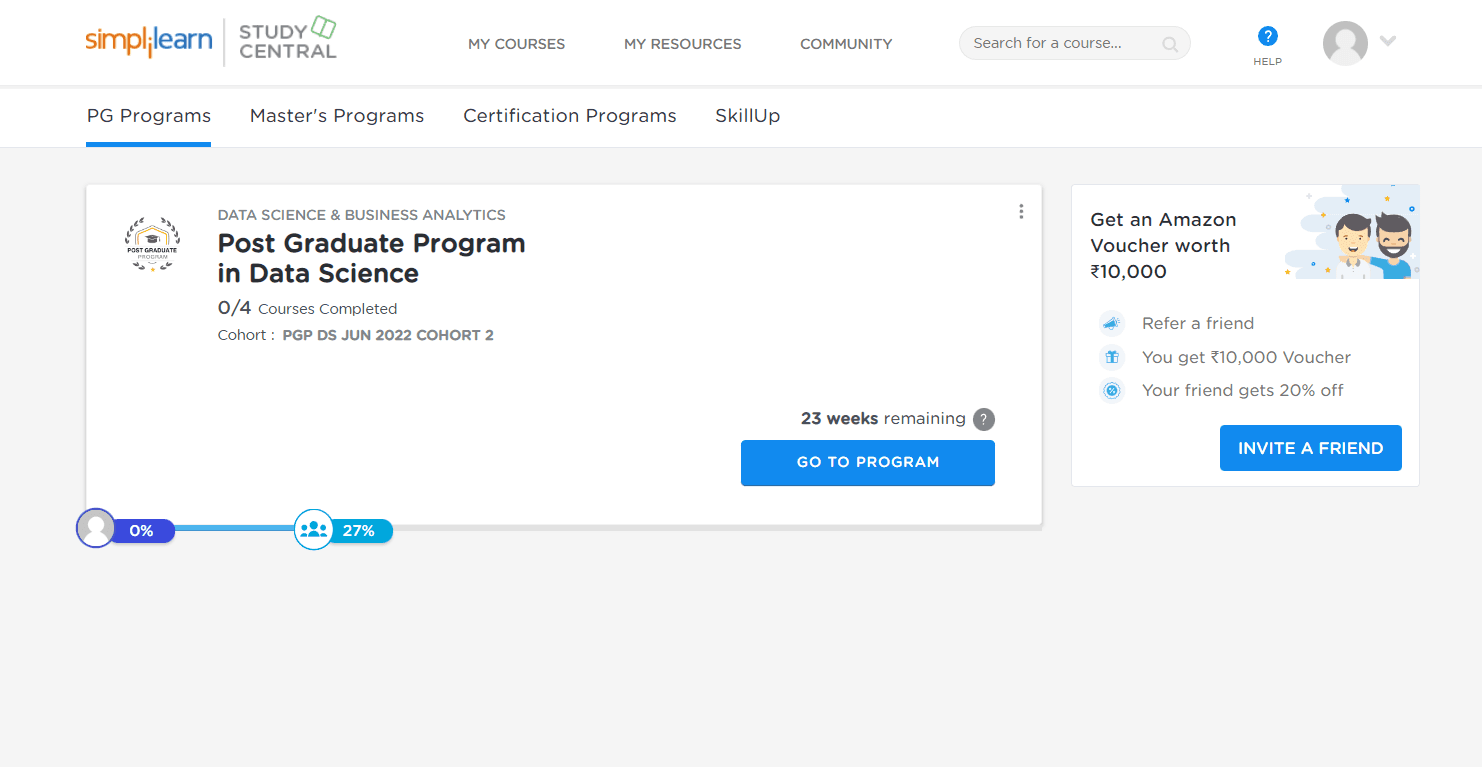Click the Refer a friend megaphone icon

point(1111,323)
